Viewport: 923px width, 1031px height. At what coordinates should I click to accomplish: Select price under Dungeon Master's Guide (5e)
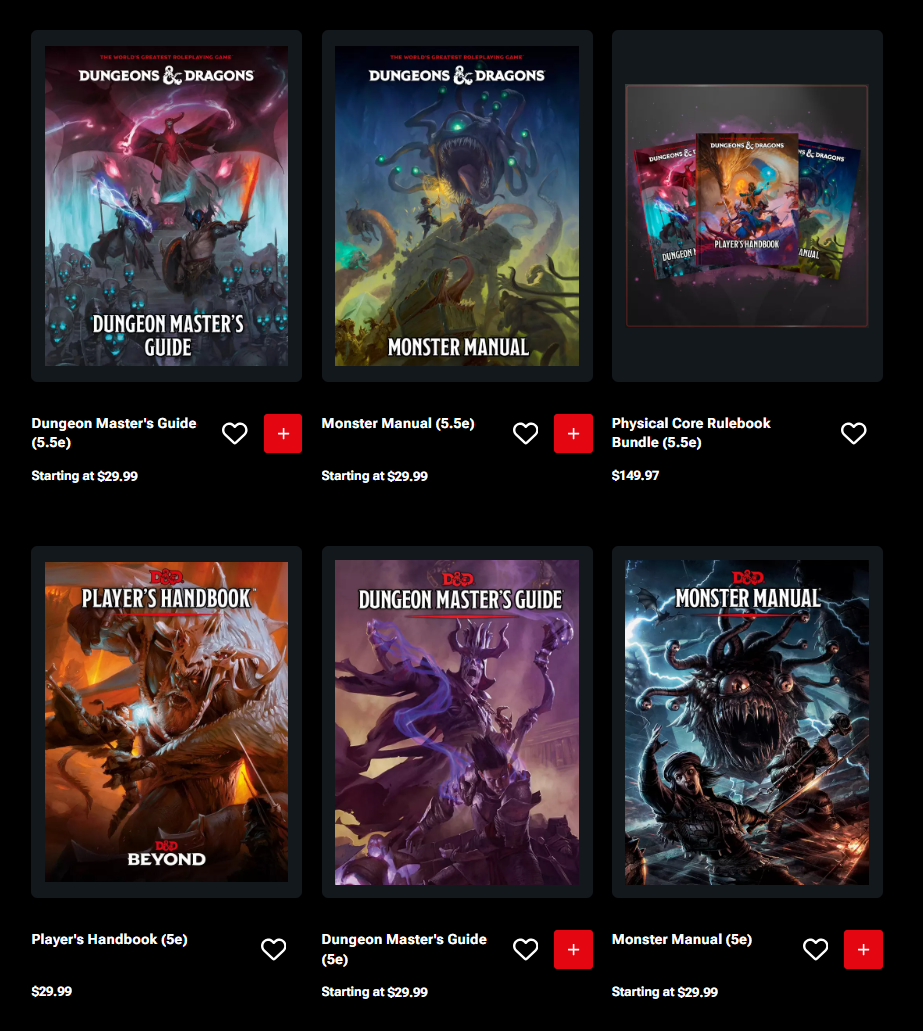click(375, 992)
